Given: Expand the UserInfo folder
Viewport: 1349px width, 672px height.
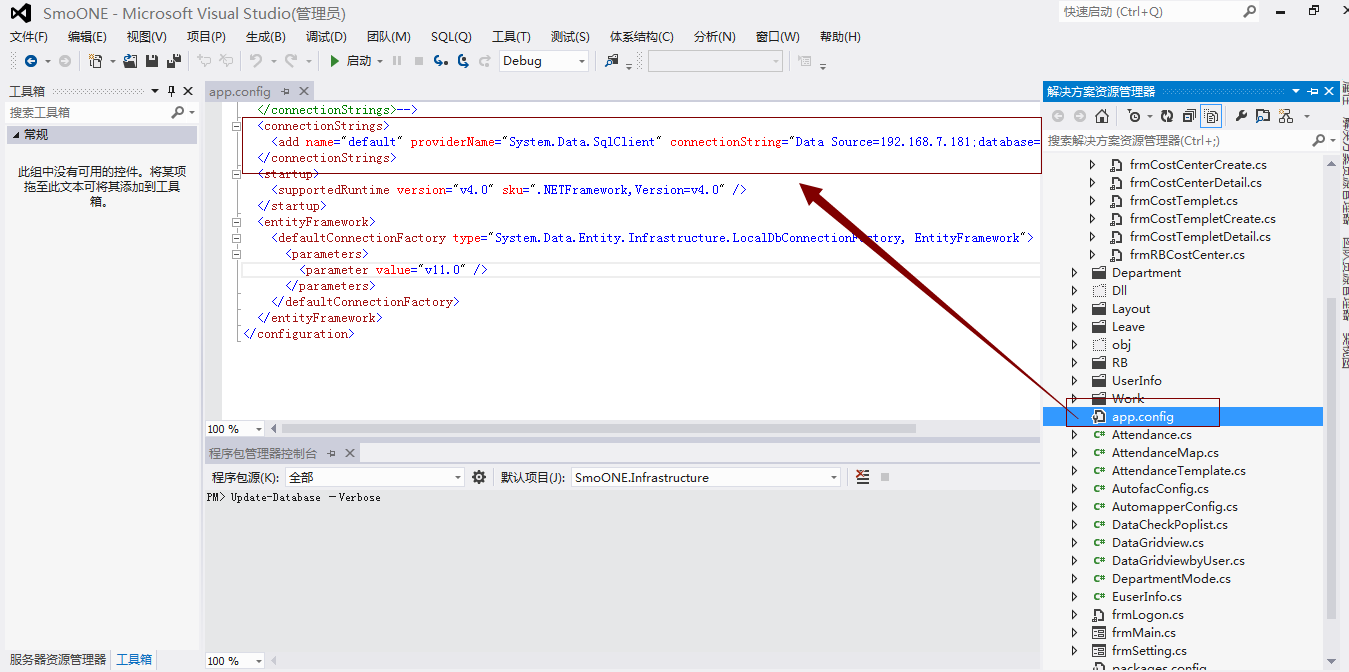Looking at the screenshot, I should 1075,381.
